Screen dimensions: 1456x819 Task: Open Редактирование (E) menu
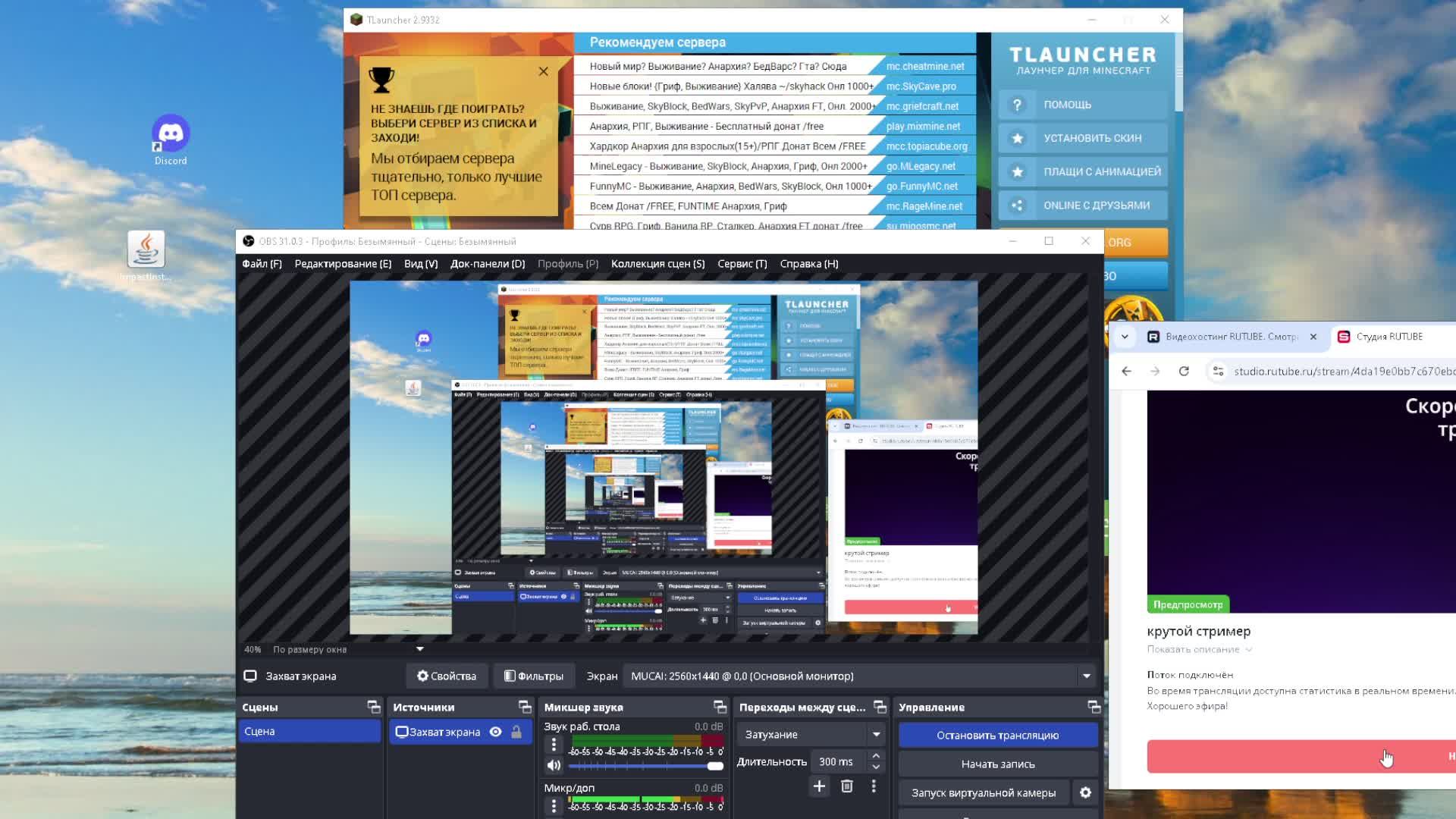pyautogui.click(x=343, y=264)
